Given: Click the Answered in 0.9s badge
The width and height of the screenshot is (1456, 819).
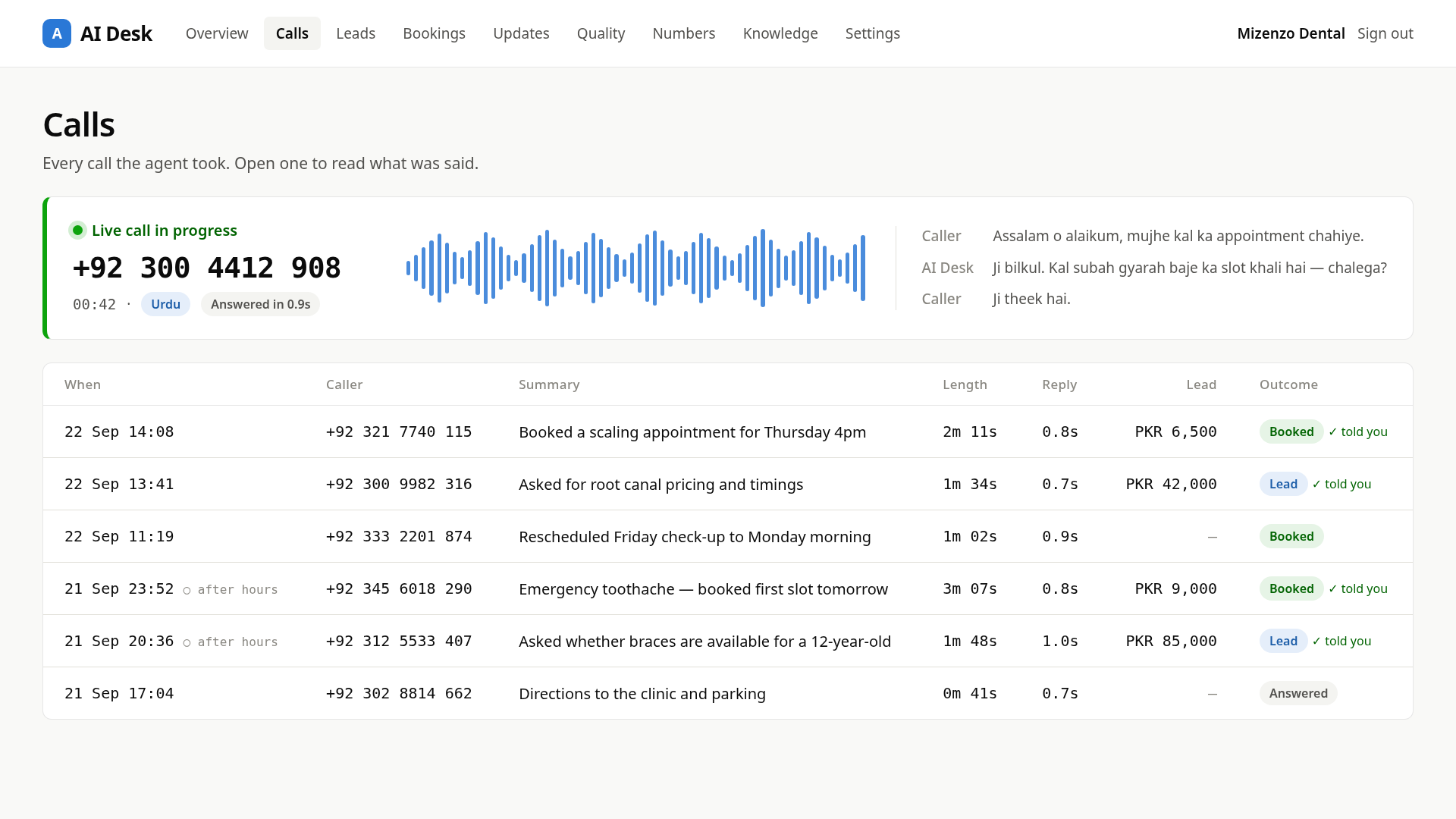Looking at the screenshot, I should [260, 304].
